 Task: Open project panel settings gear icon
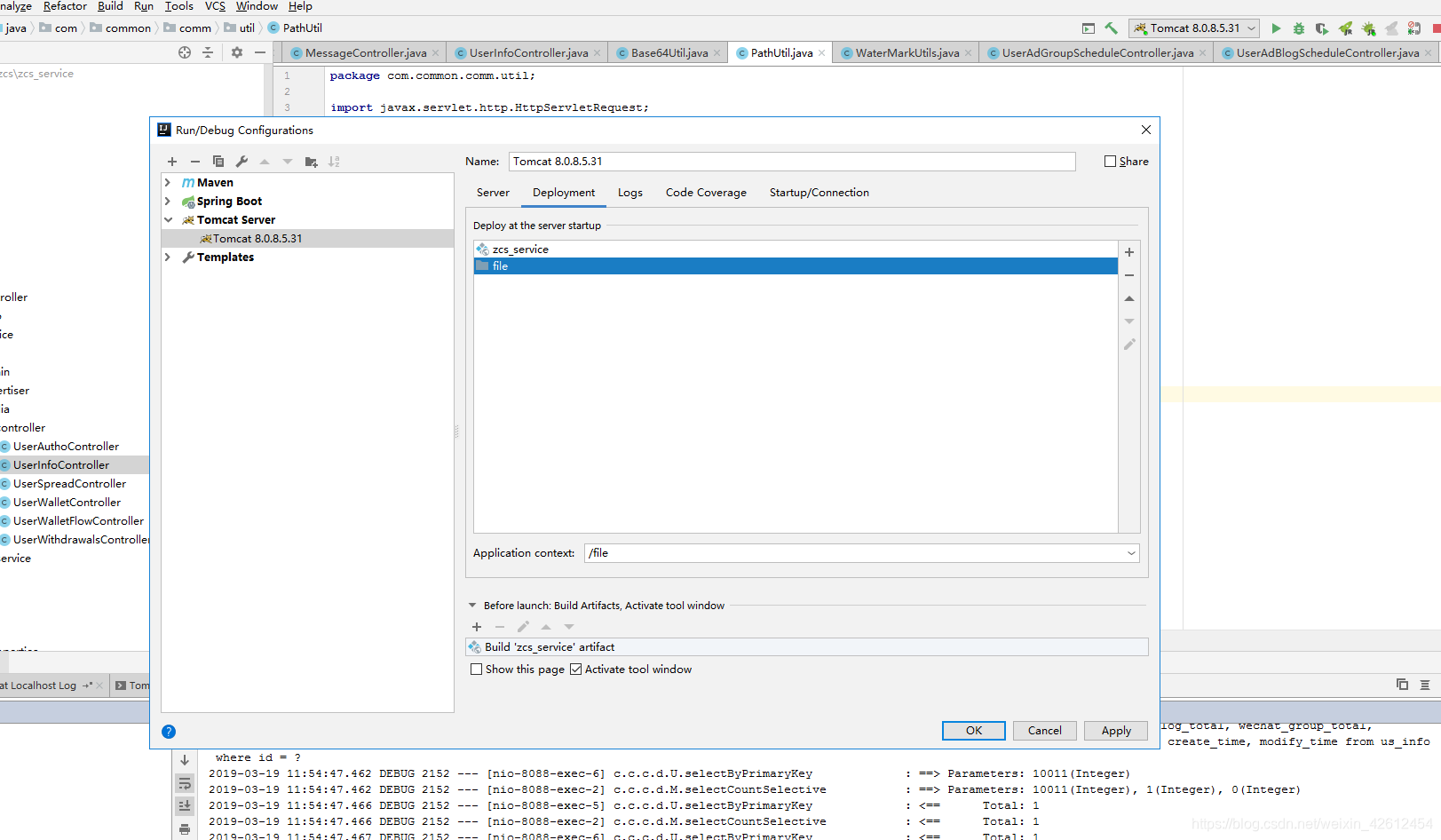(x=237, y=52)
